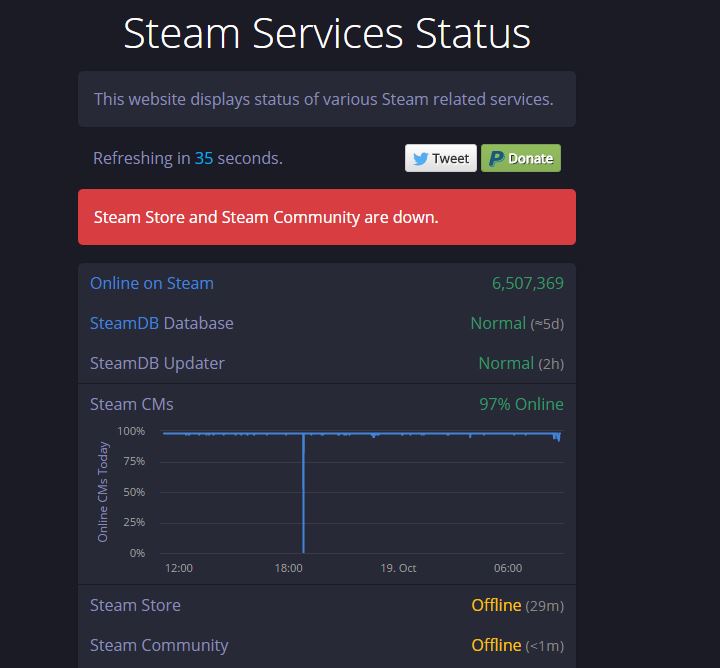Viewport: 720px width, 668px height.
Task: Click the 6,507,369 online count
Action: click(528, 283)
